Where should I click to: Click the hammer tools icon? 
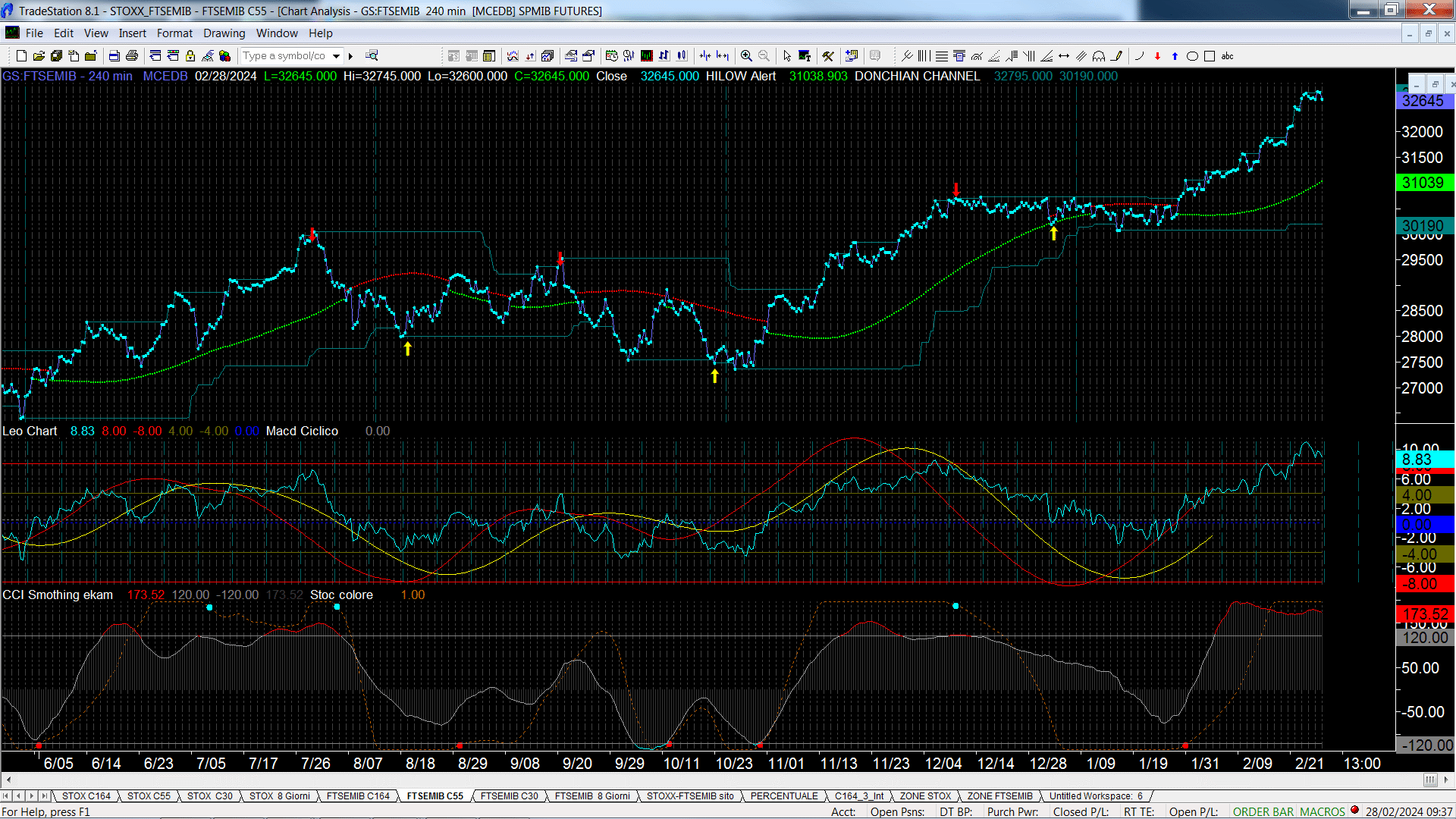point(828,56)
